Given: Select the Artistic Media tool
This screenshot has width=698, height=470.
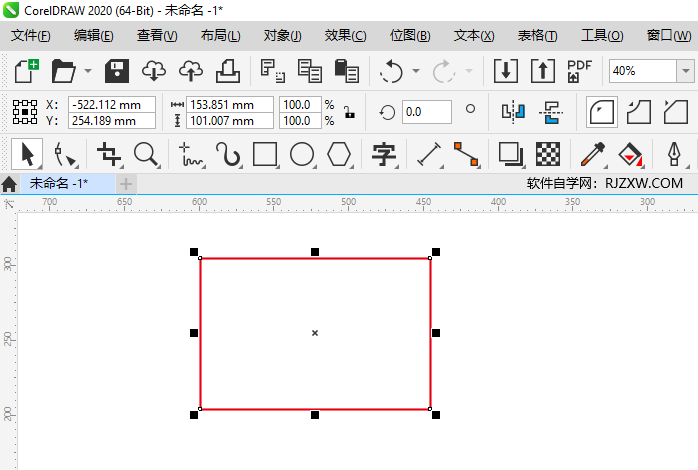Looking at the screenshot, I should tap(228, 154).
